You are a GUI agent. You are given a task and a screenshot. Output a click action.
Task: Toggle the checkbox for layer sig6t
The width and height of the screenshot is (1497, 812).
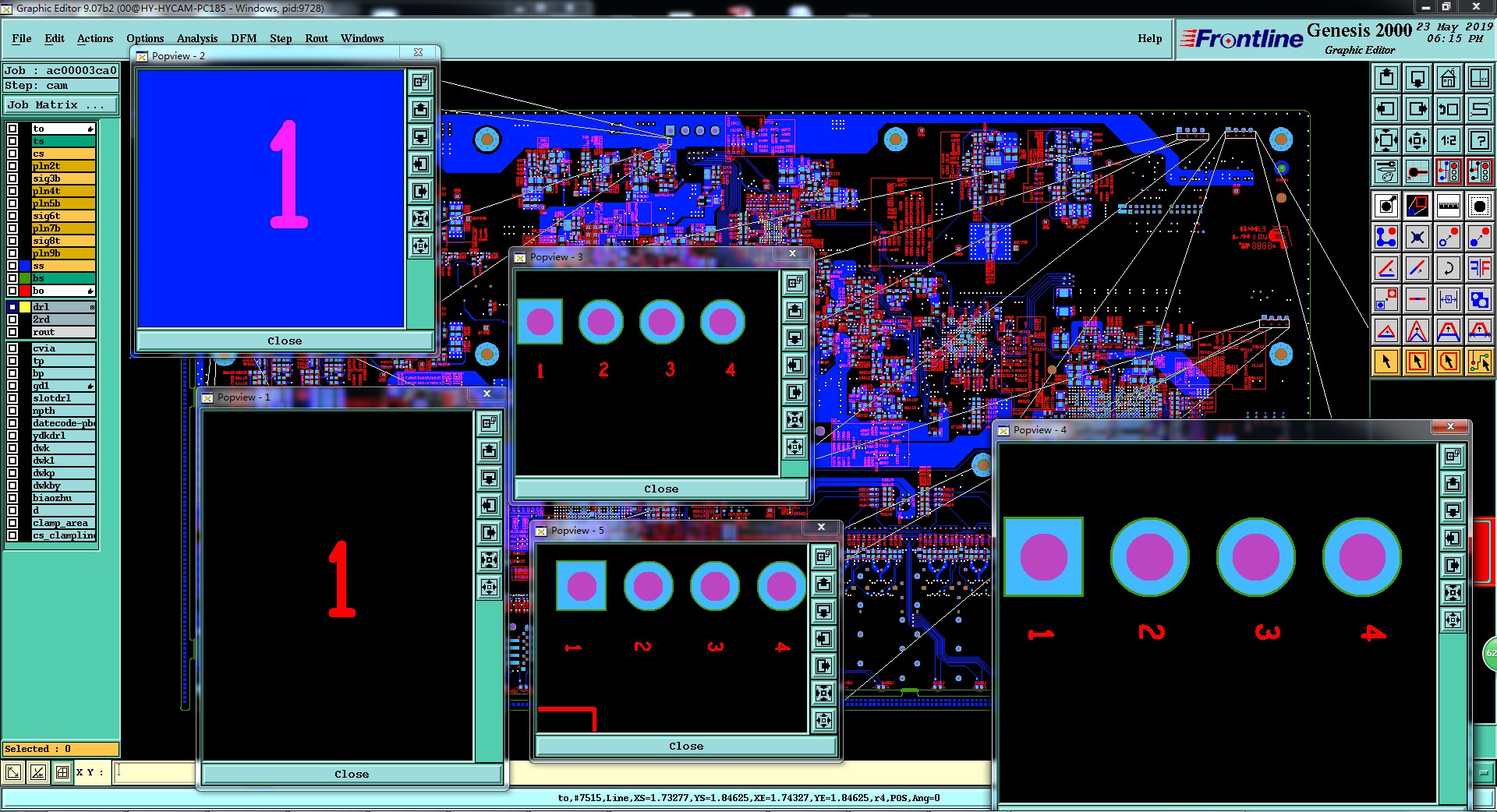point(12,216)
